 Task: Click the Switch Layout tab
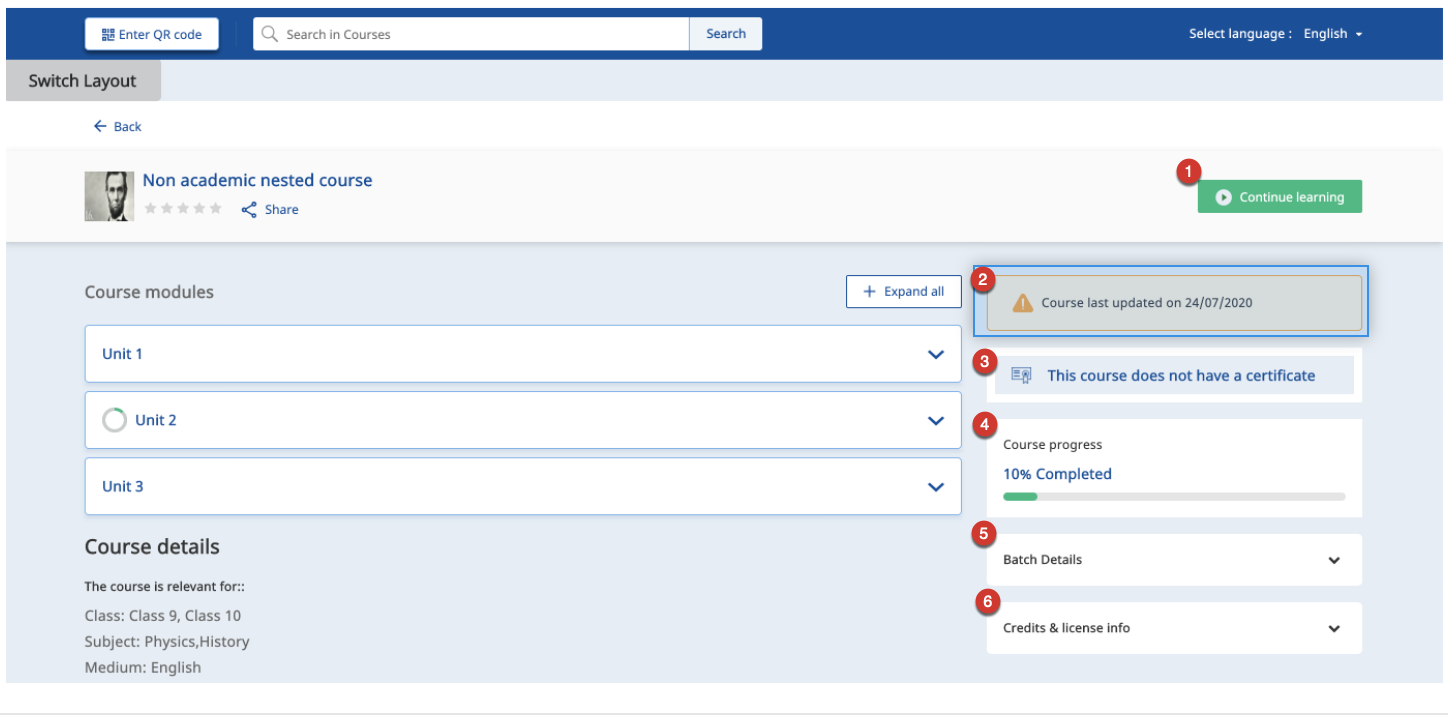(x=83, y=81)
